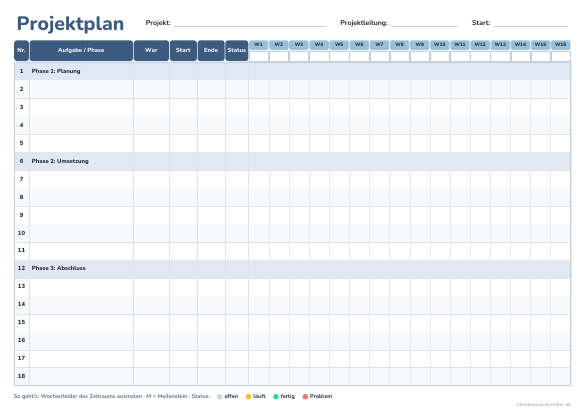Image resolution: width=585 pixels, height=414 pixels.
Task: Click the offen legend label
Action: coord(231,396)
